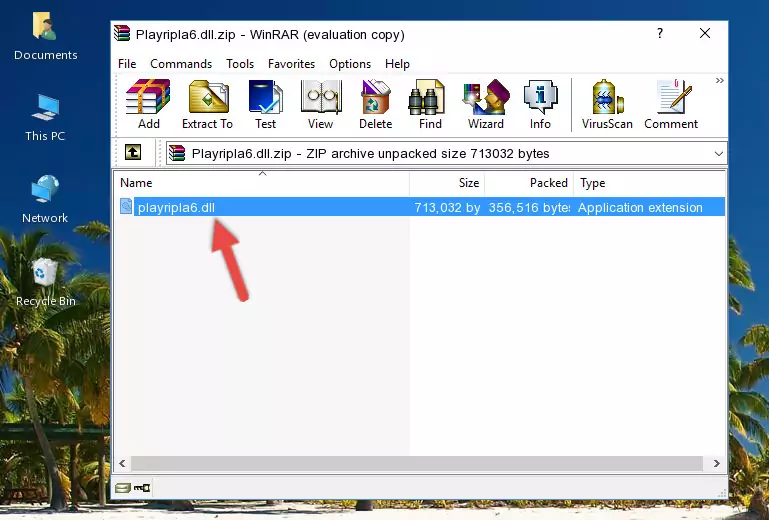769x520 pixels.
Task: Sort list by Name column
Action: 262,183
